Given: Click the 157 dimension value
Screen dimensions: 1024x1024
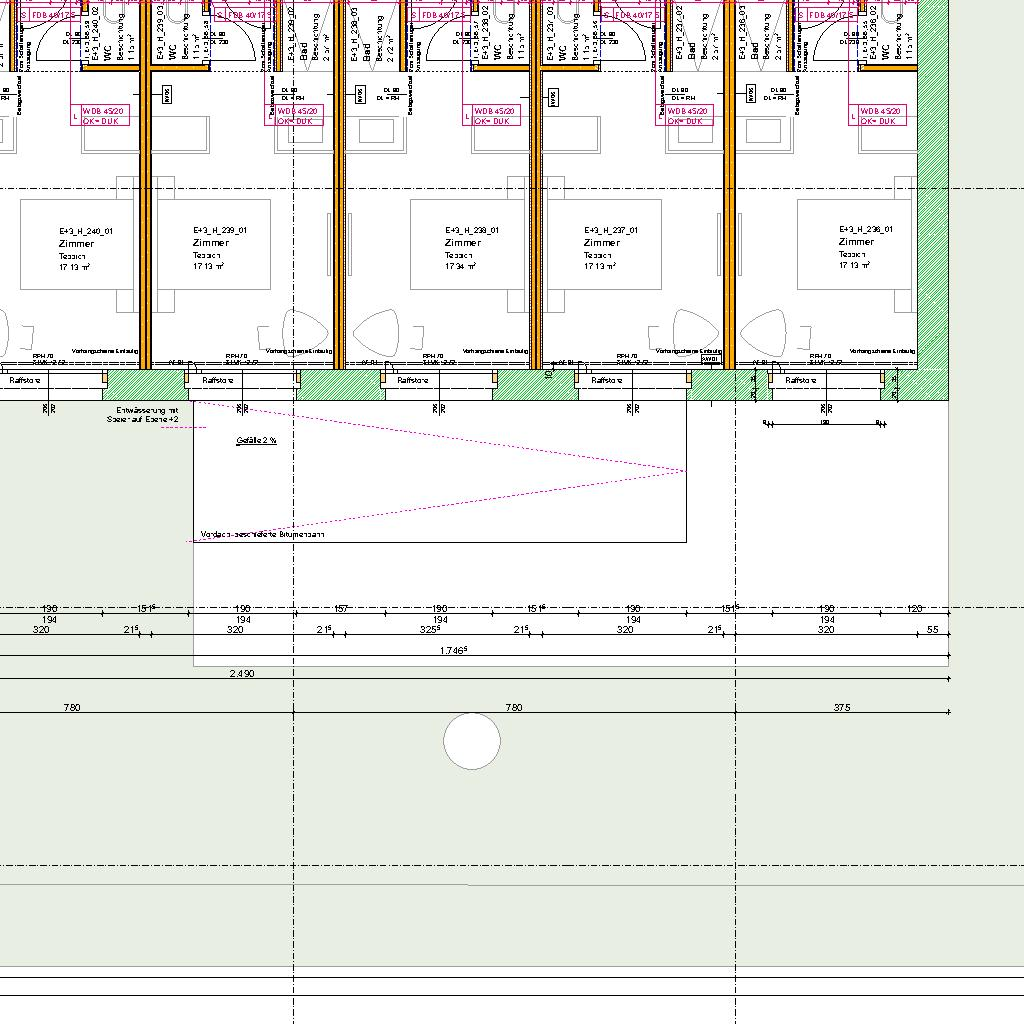Looking at the screenshot, I should (x=341, y=609).
